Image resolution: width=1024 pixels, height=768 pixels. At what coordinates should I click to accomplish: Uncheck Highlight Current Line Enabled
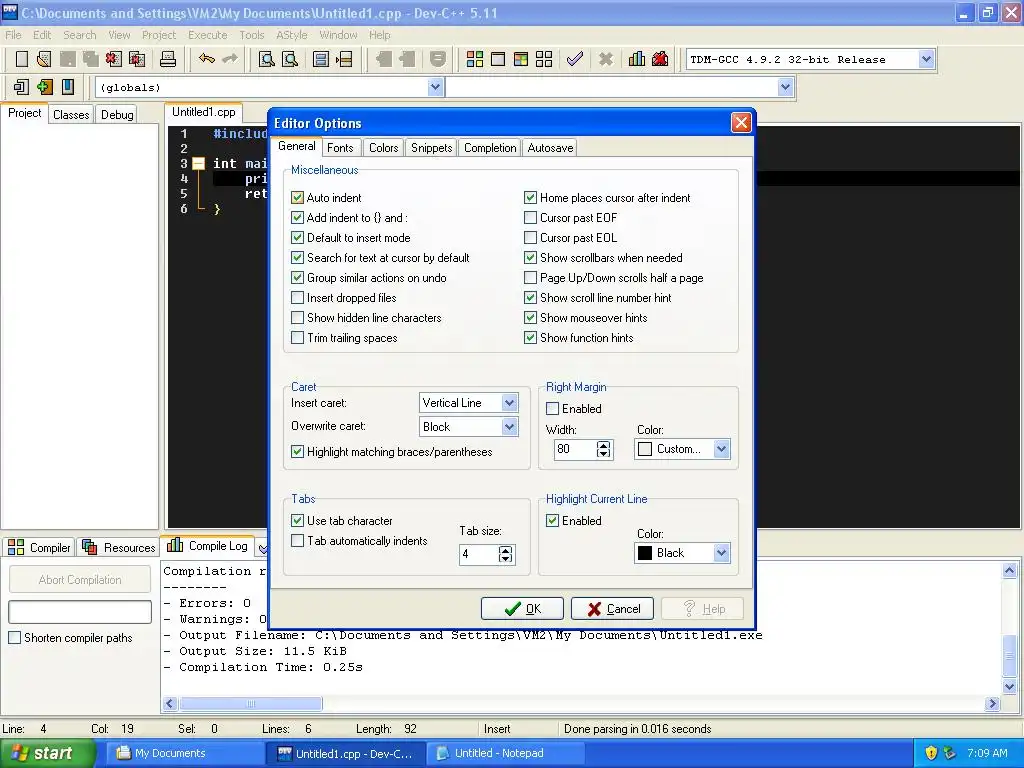coord(552,520)
